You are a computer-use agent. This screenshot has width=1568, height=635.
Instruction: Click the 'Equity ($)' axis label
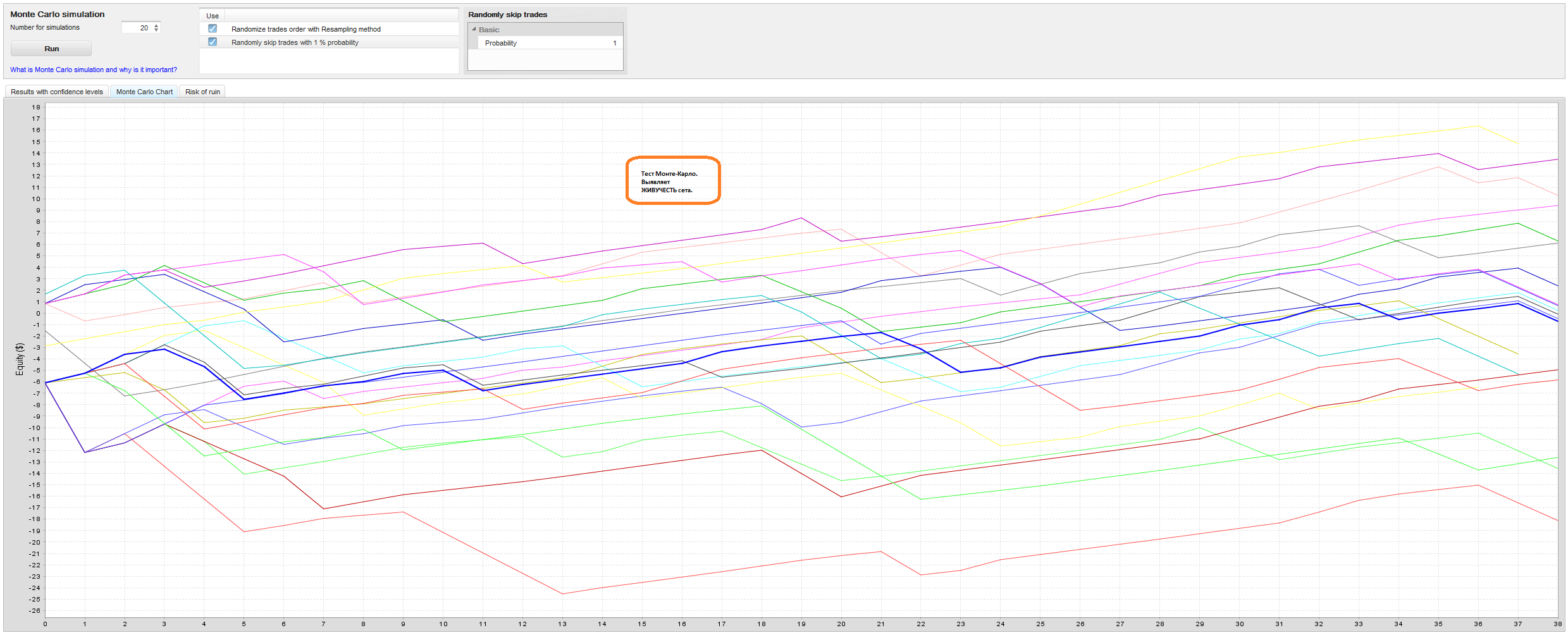tap(20, 359)
